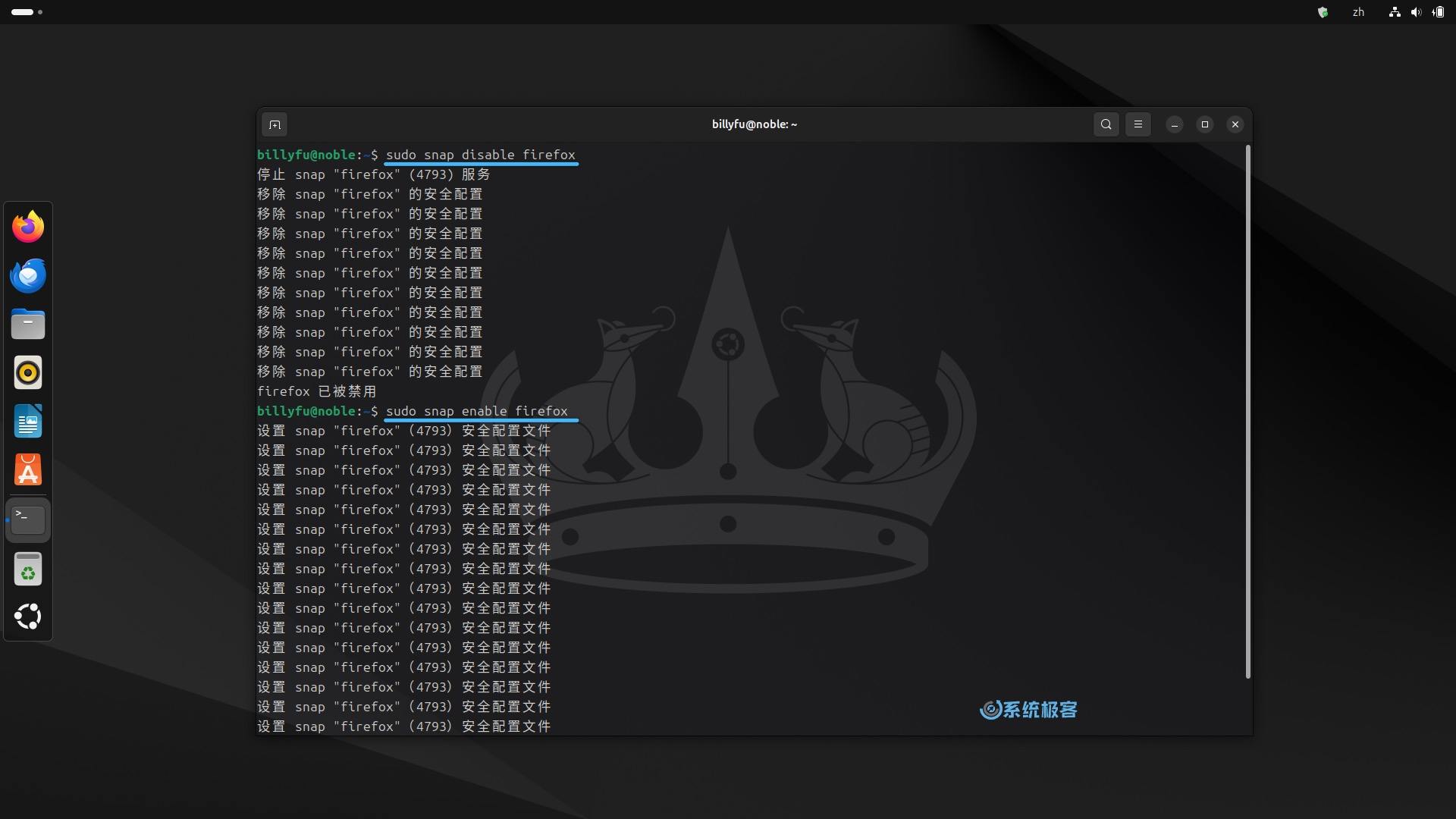Open Rhythmbox music player in dock
The width and height of the screenshot is (1456, 819).
28,373
